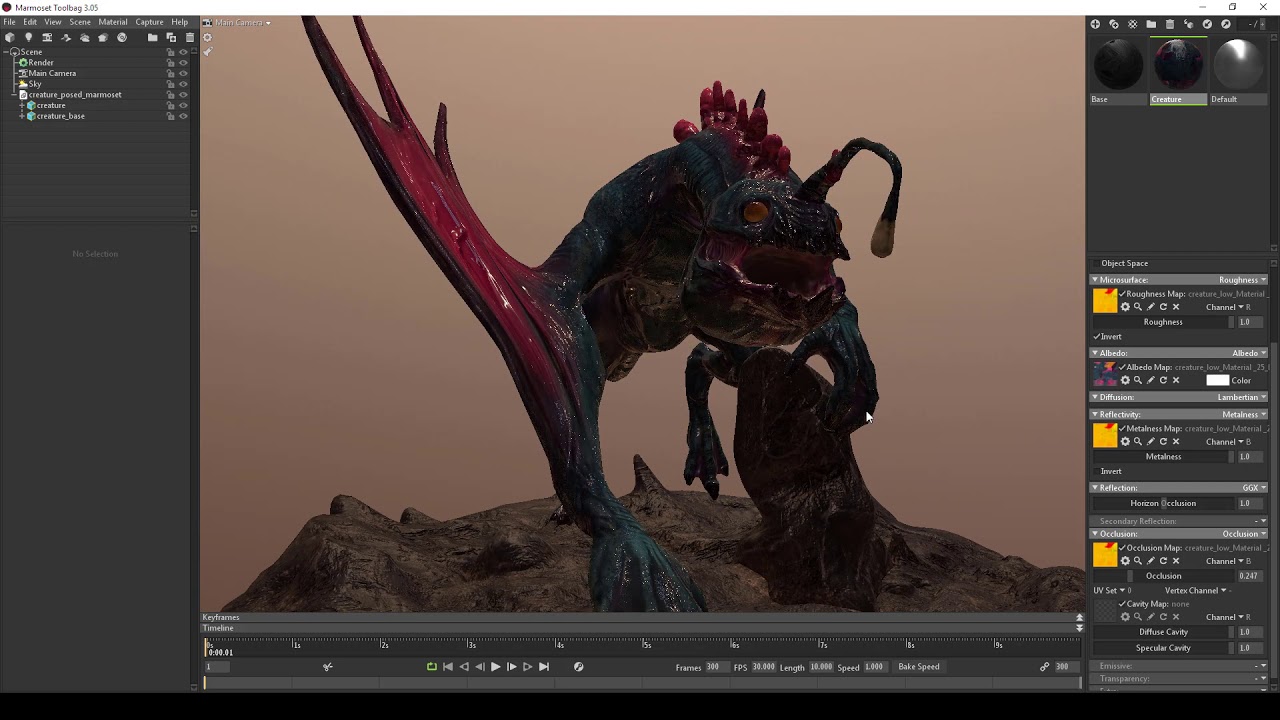
Task: Hide the creature mesh with eye icon
Action: click(x=183, y=105)
